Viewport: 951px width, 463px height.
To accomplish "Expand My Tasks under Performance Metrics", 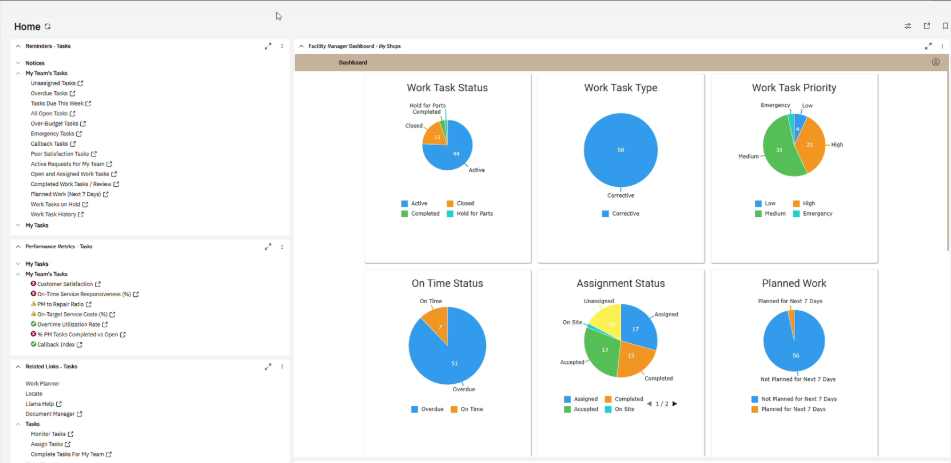I will tap(18, 264).
